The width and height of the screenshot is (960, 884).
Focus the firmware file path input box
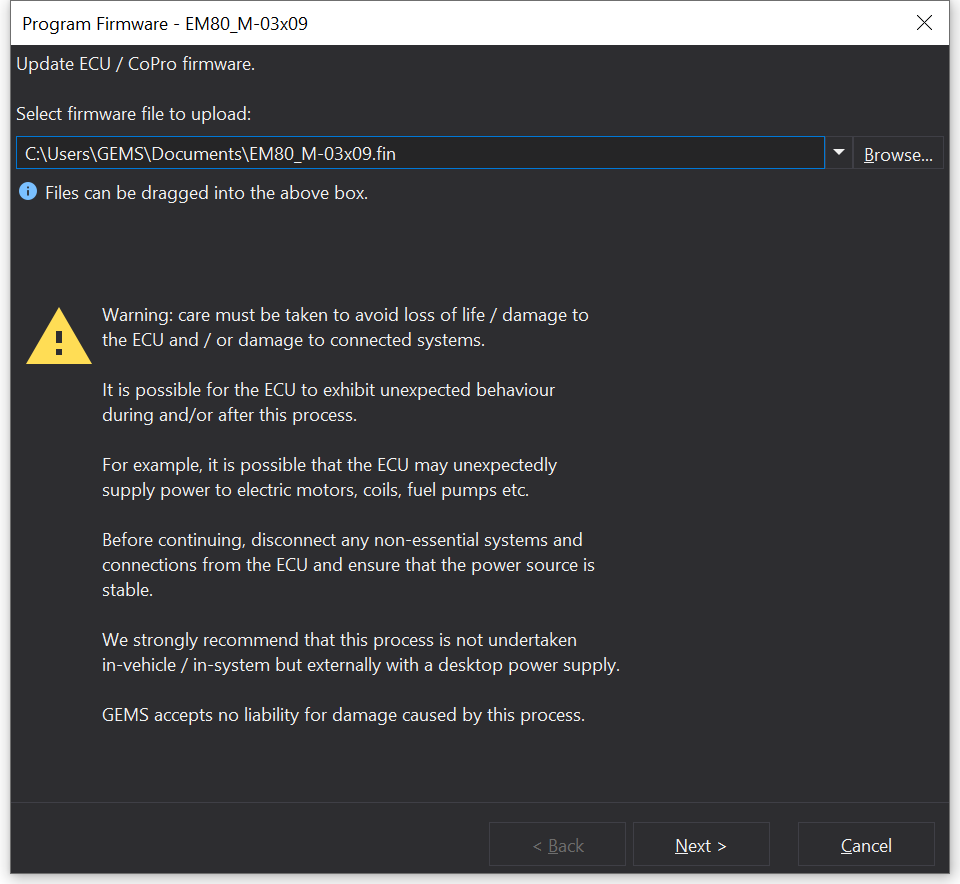pos(600,154)
